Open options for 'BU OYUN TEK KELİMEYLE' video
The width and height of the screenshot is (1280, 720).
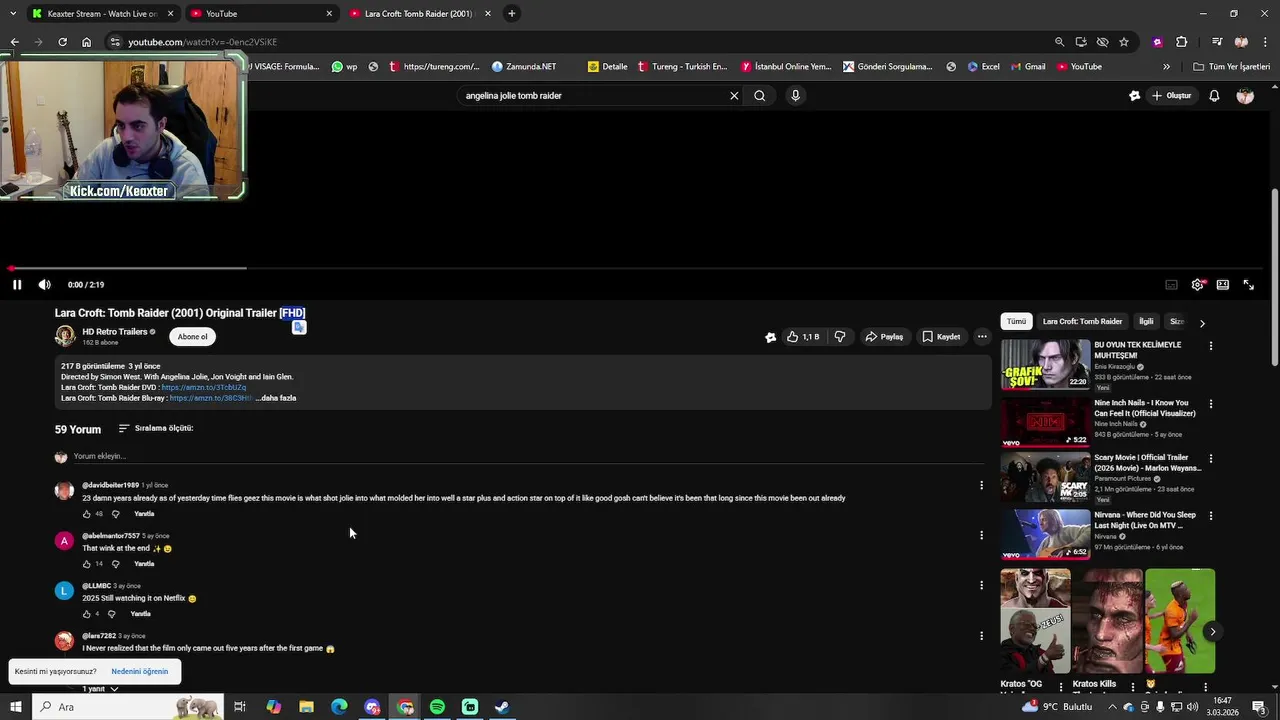(1211, 346)
